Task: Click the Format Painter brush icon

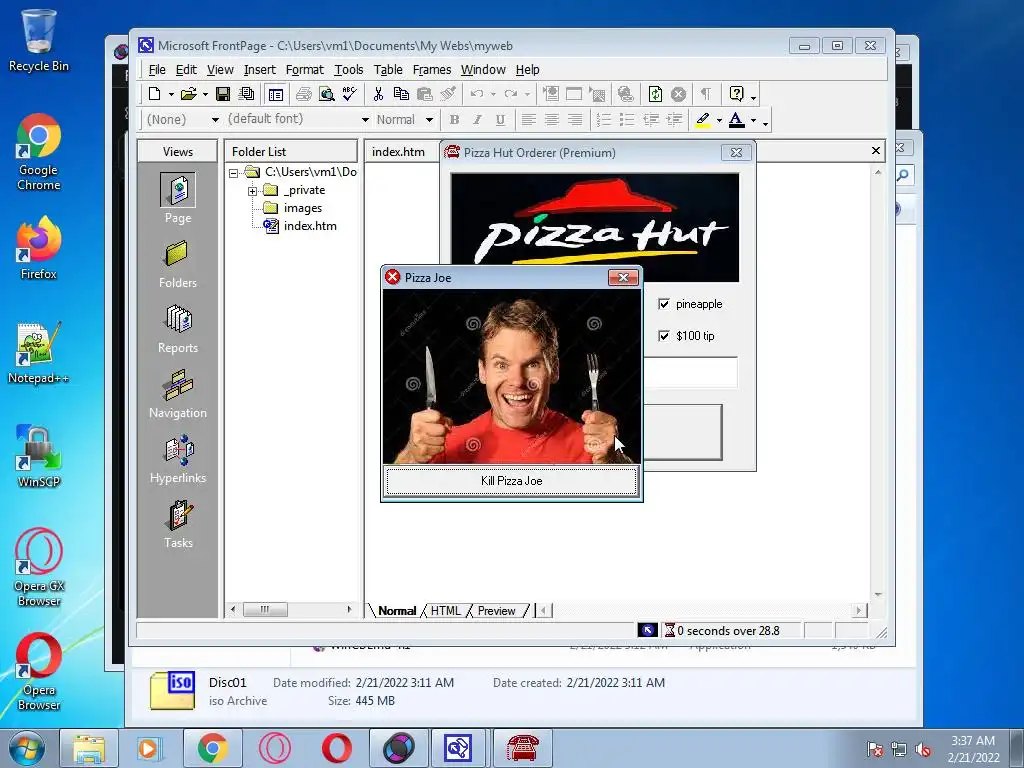Action: coord(448,94)
